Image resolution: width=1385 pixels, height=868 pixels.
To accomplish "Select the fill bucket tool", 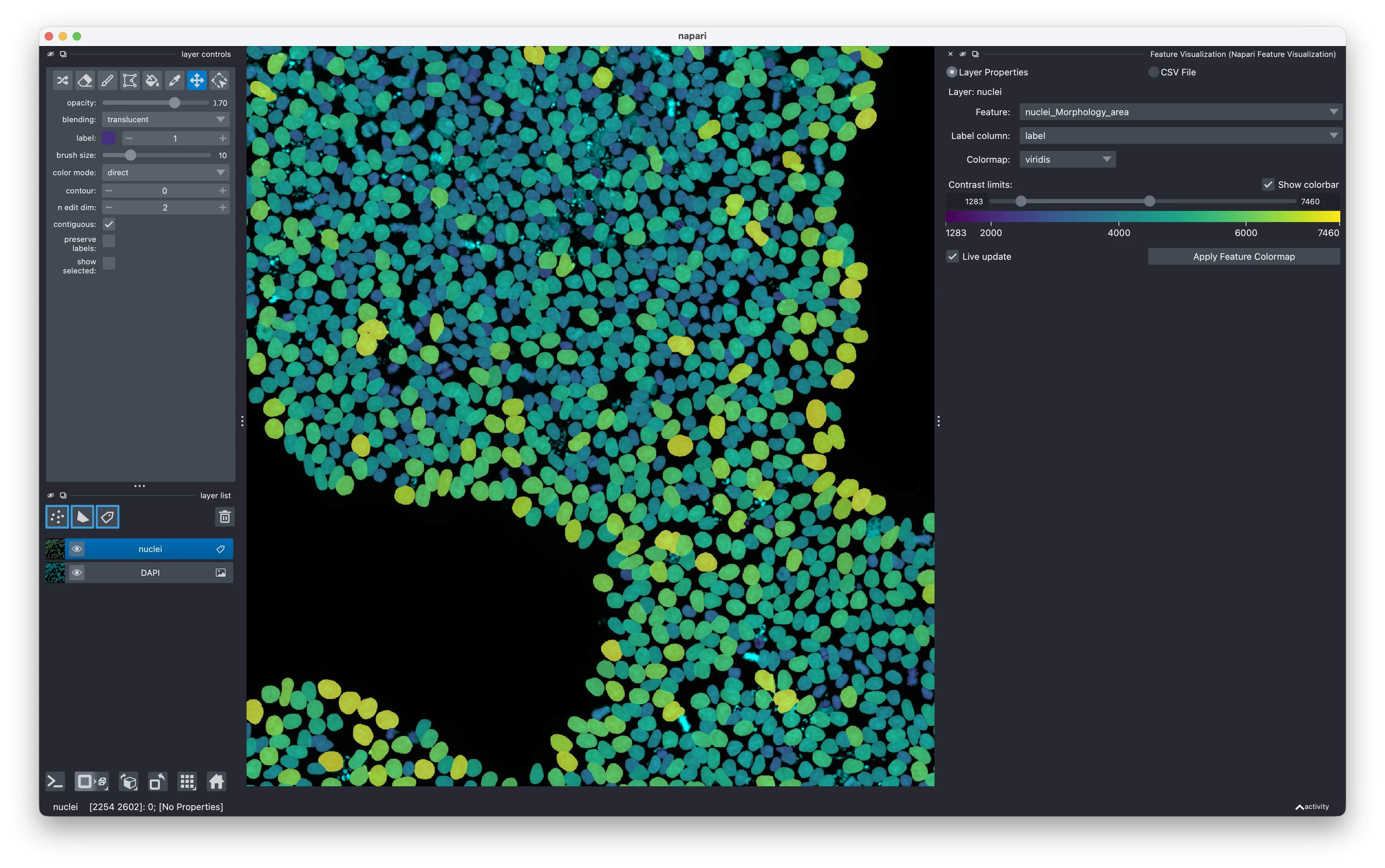I will pyautogui.click(x=152, y=80).
